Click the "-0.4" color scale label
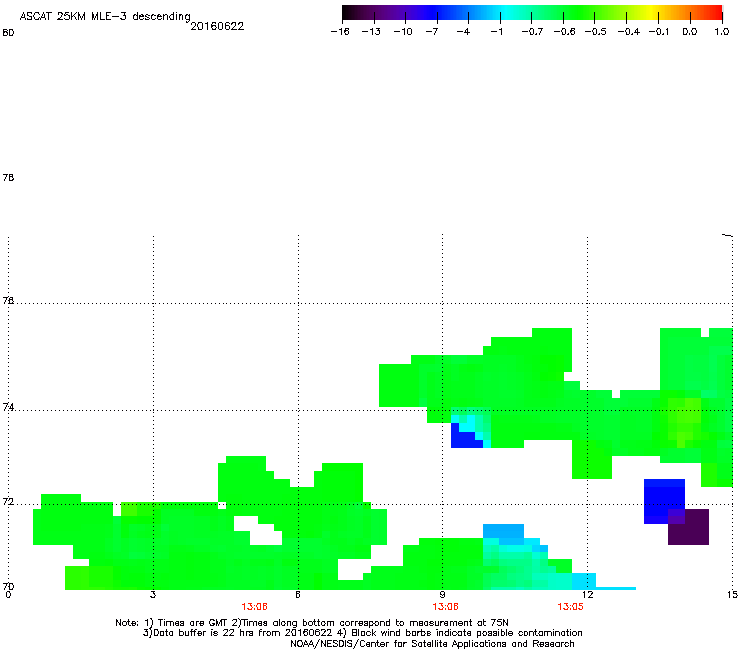This screenshot has height=650, width=740. pyautogui.click(x=629, y=32)
